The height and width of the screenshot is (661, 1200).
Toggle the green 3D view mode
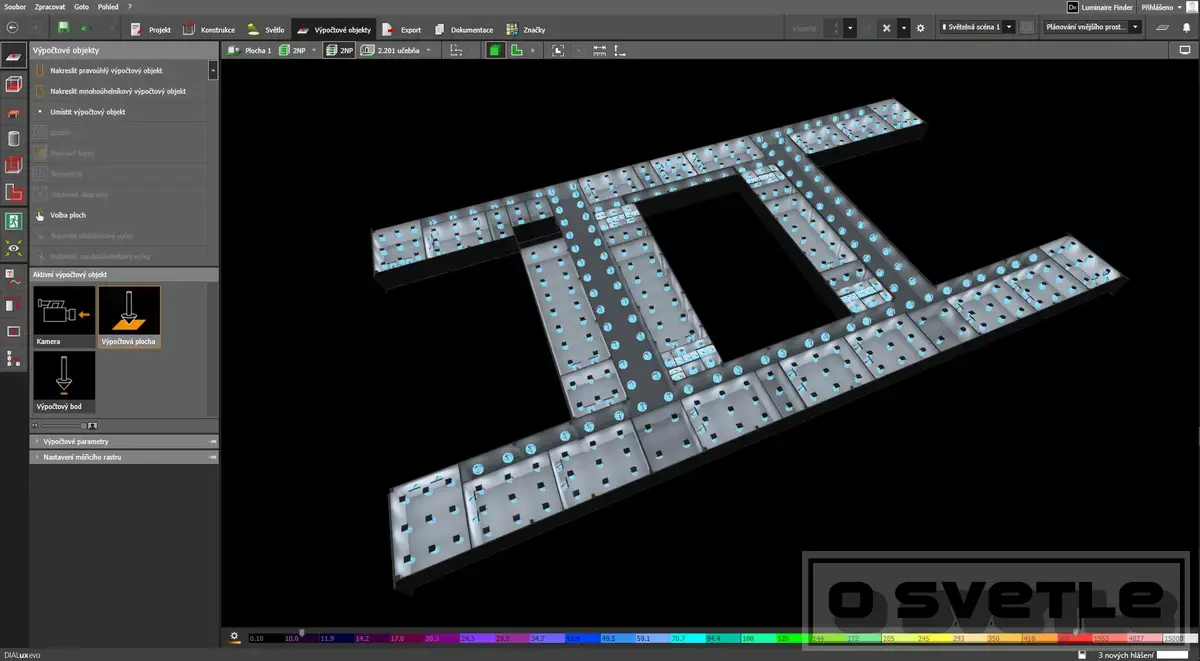coord(495,50)
